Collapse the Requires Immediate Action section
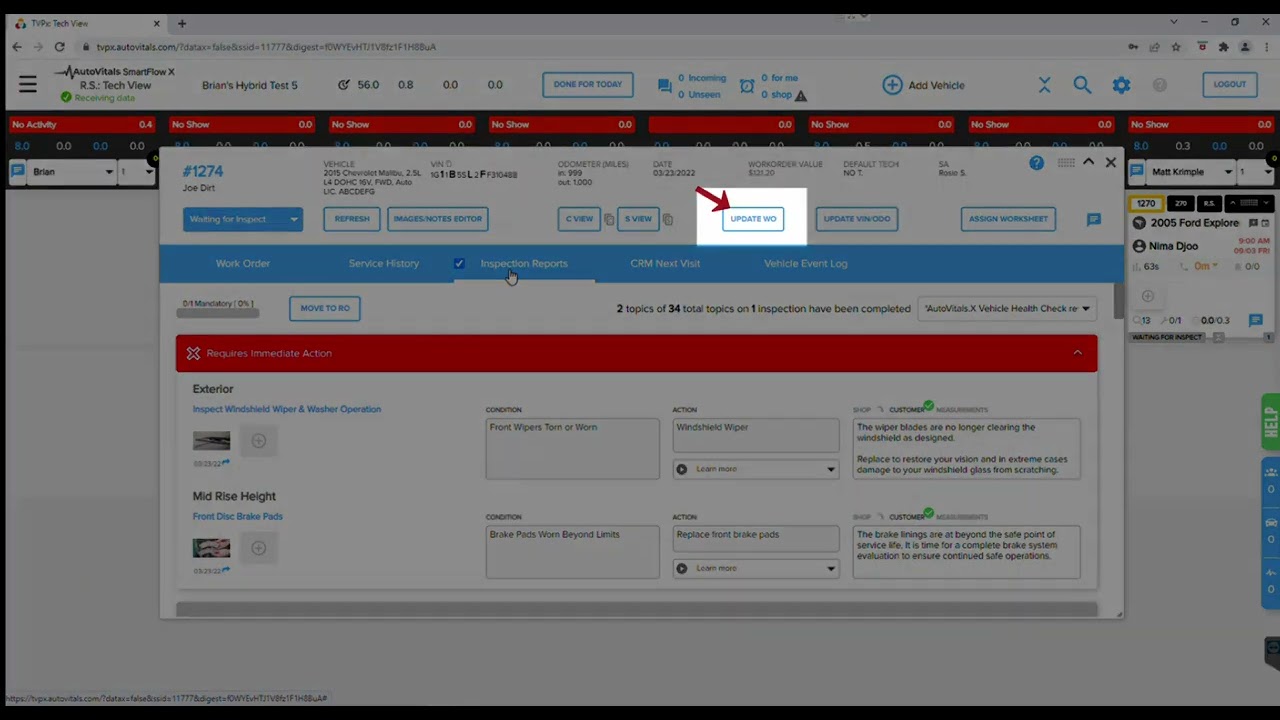The image size is (1280, 720). pos(1077,353)
